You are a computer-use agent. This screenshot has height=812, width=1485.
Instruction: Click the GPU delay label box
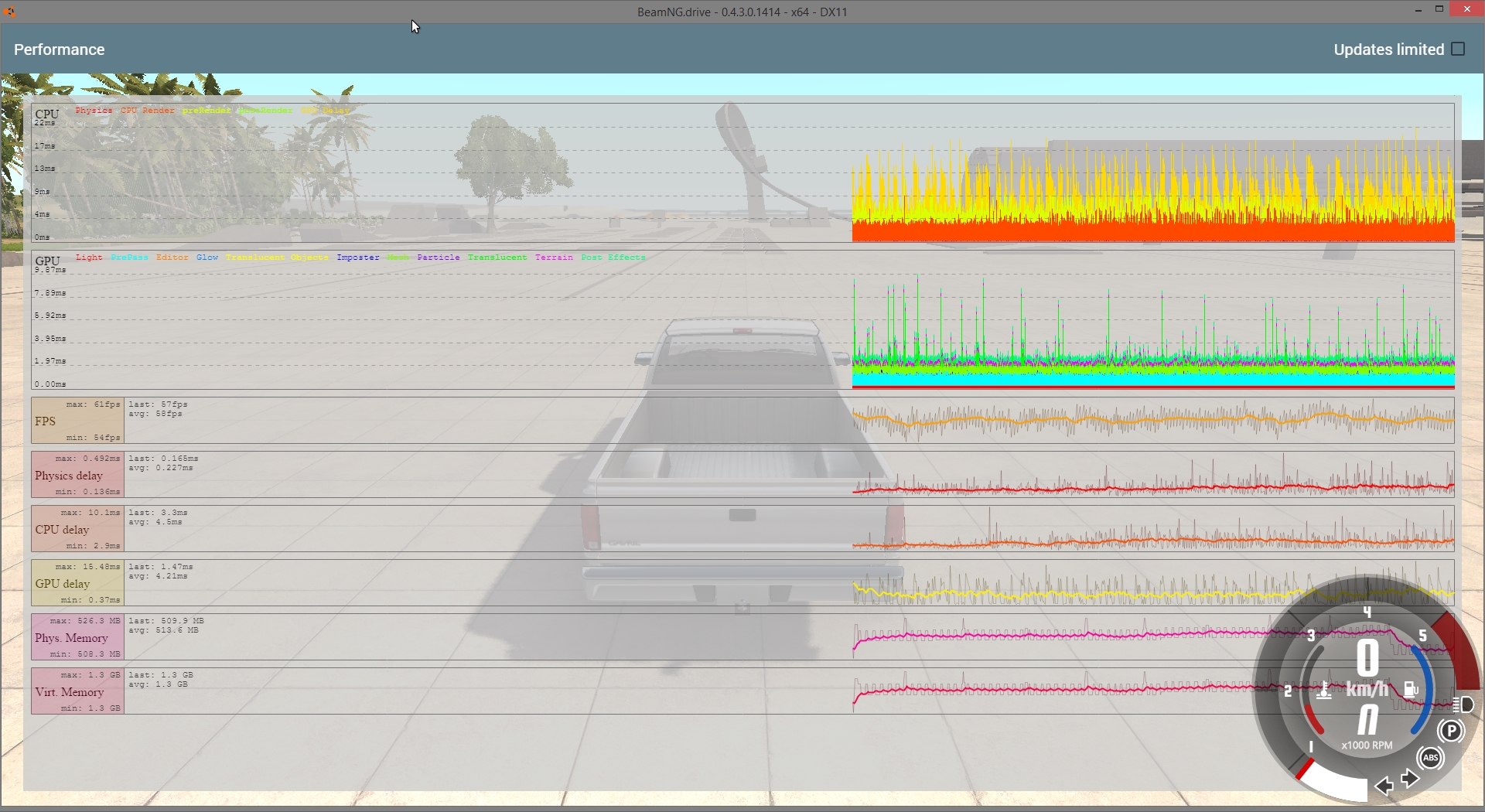pos(77,583)
